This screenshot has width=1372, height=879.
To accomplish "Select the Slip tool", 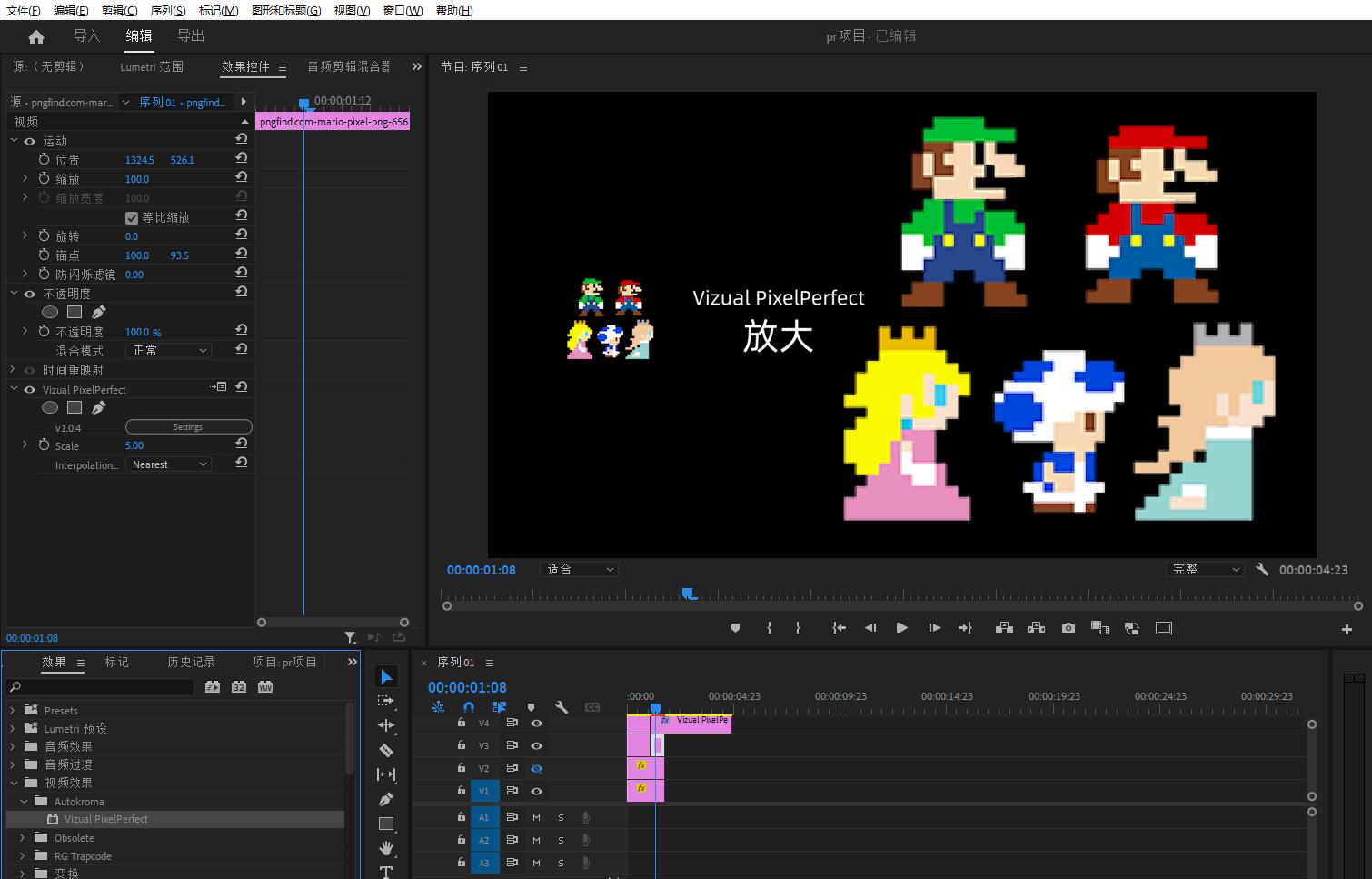I will click(x=386, y=774).
